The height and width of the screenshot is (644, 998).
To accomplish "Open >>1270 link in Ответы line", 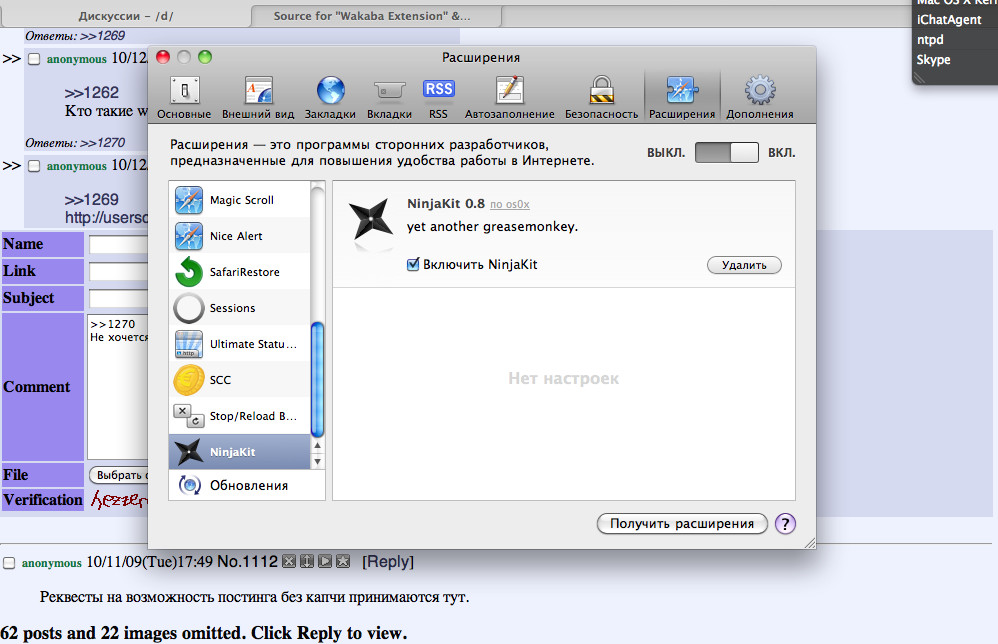I will tap(102, 143).
